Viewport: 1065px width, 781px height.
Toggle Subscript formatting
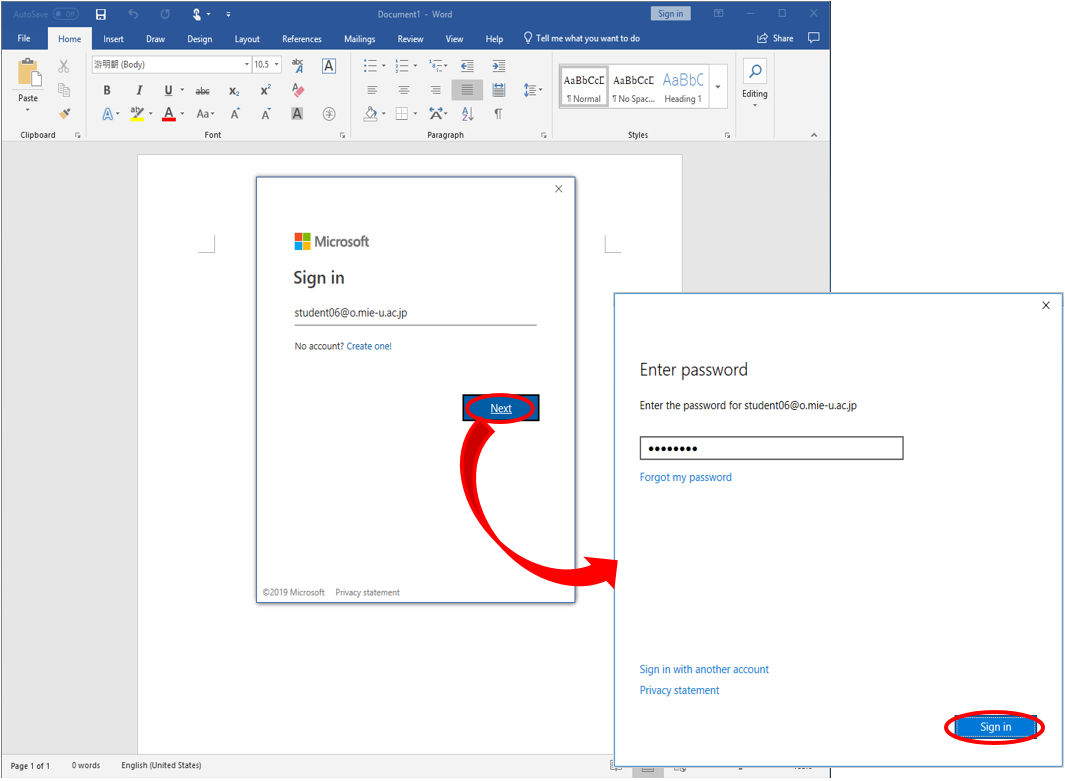coord(234,90)
